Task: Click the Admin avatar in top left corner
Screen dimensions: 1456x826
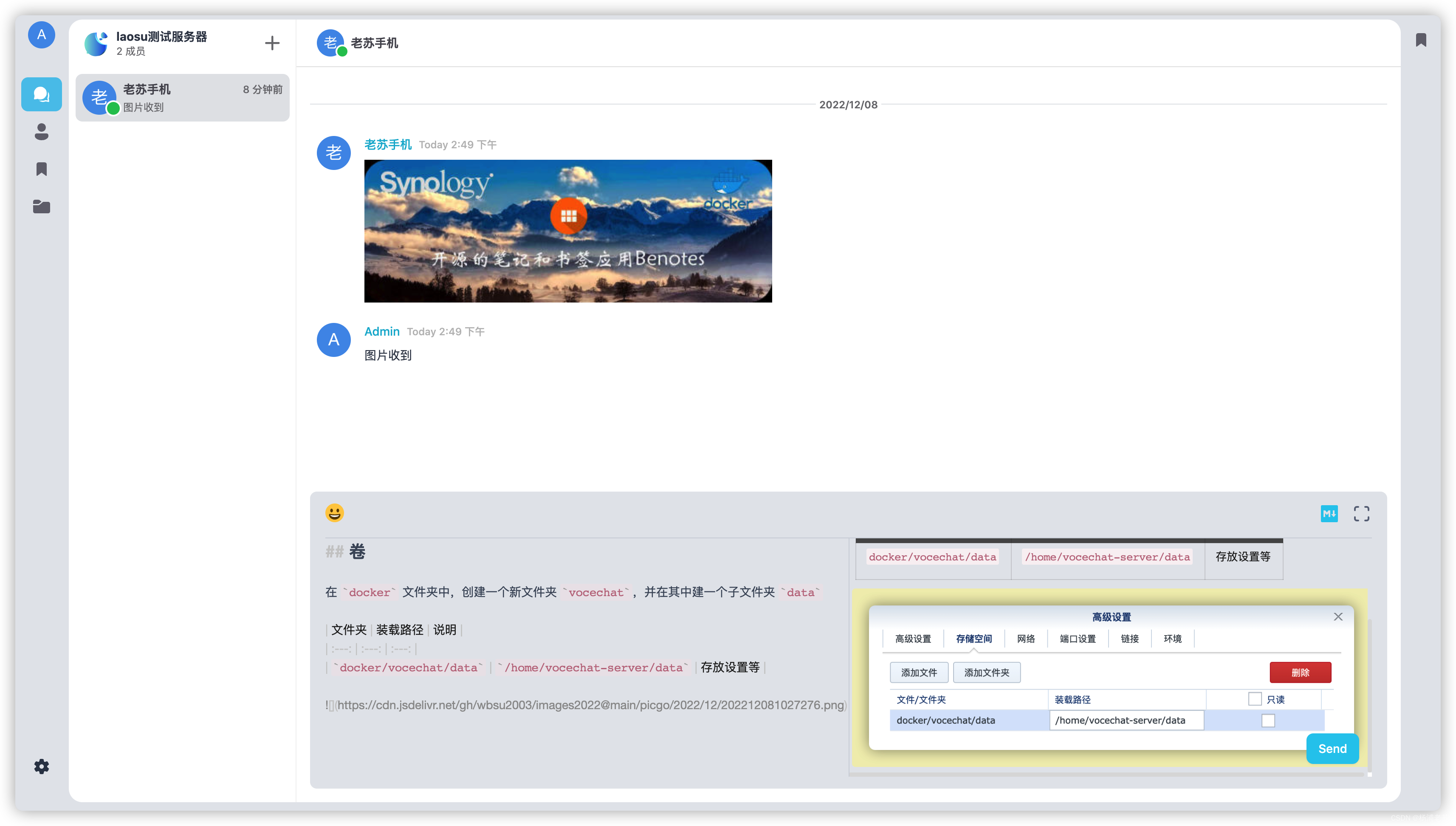Action: click(41, 35)
